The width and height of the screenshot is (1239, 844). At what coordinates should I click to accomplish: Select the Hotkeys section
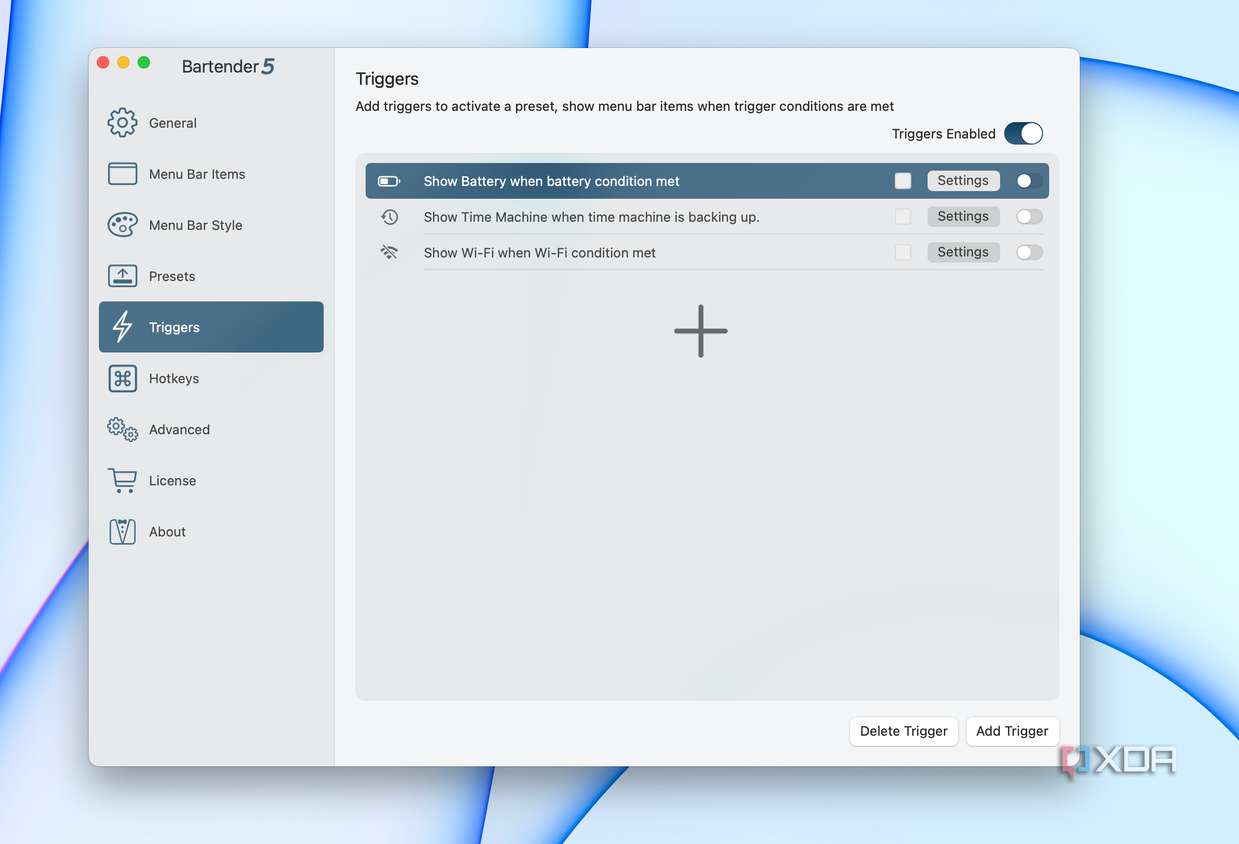(x=174, y=378)
